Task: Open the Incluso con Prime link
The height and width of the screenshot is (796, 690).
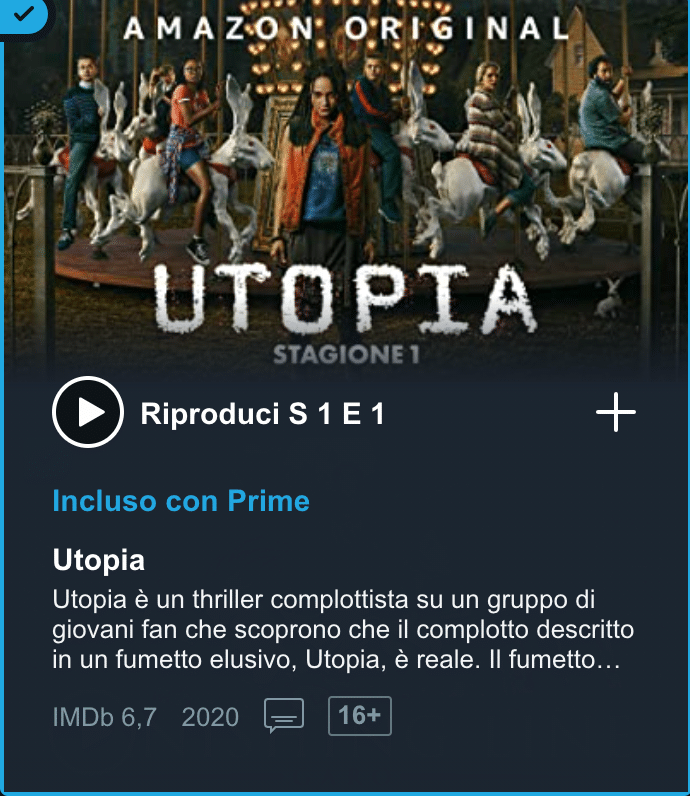Action: coord(181,501)
